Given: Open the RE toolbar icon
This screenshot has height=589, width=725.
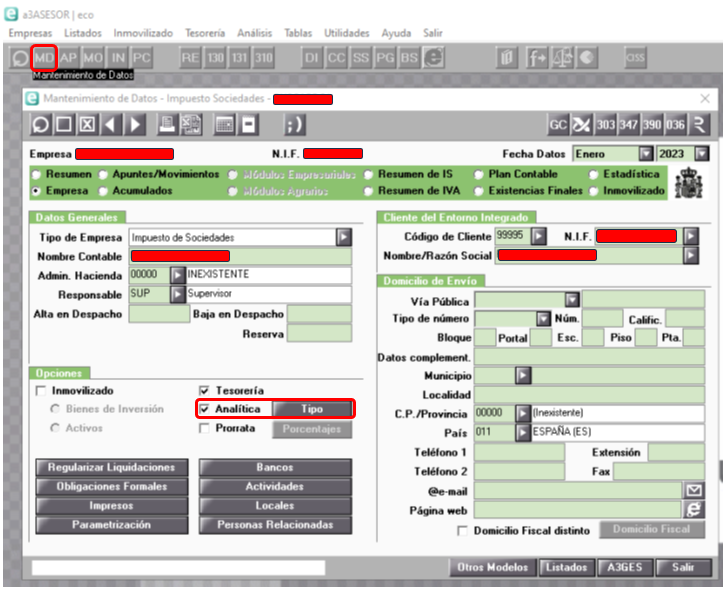Looking at the screenshot, I should [190, 58].
